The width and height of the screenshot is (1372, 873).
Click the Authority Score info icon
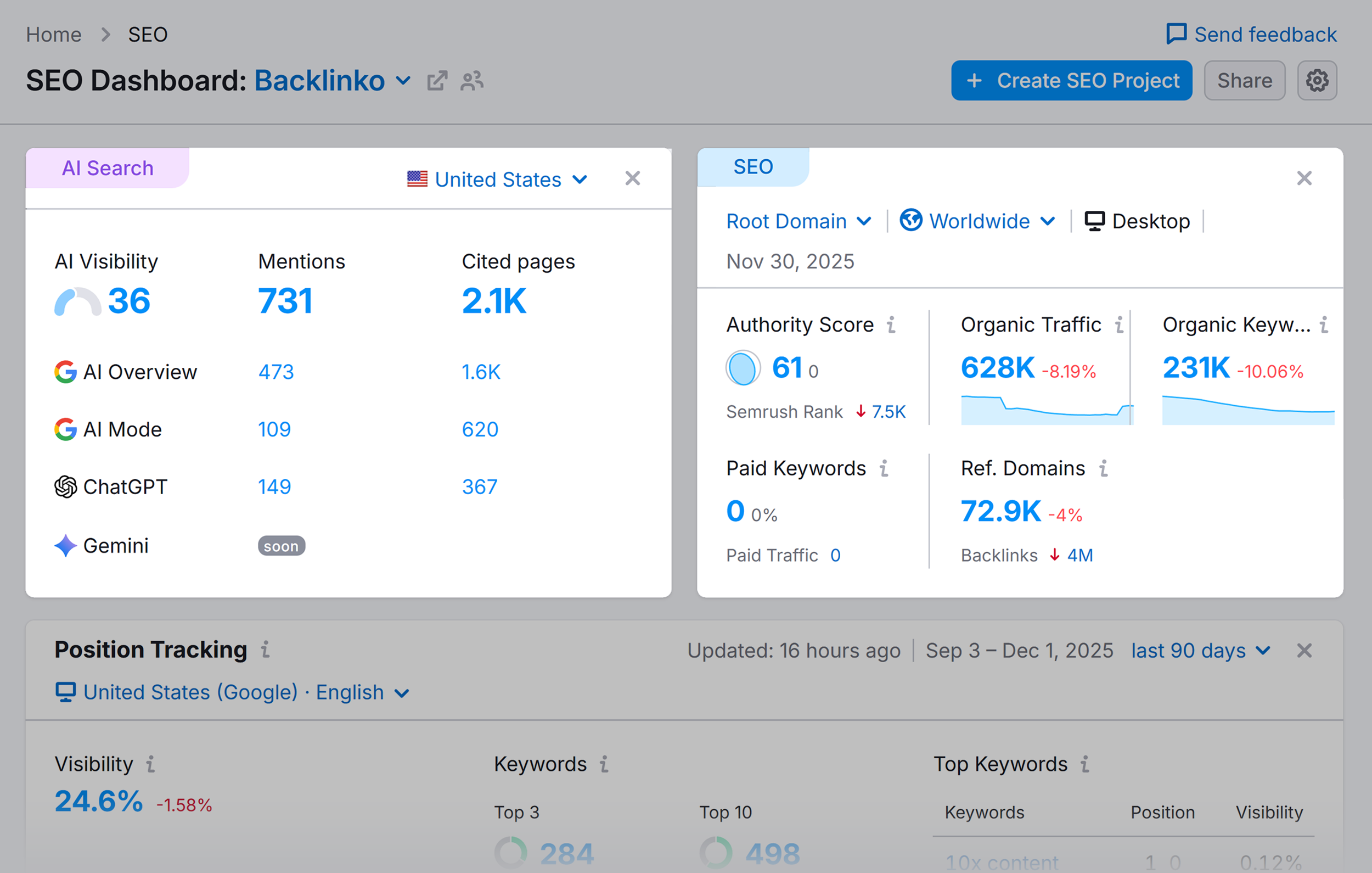(892, 324)
